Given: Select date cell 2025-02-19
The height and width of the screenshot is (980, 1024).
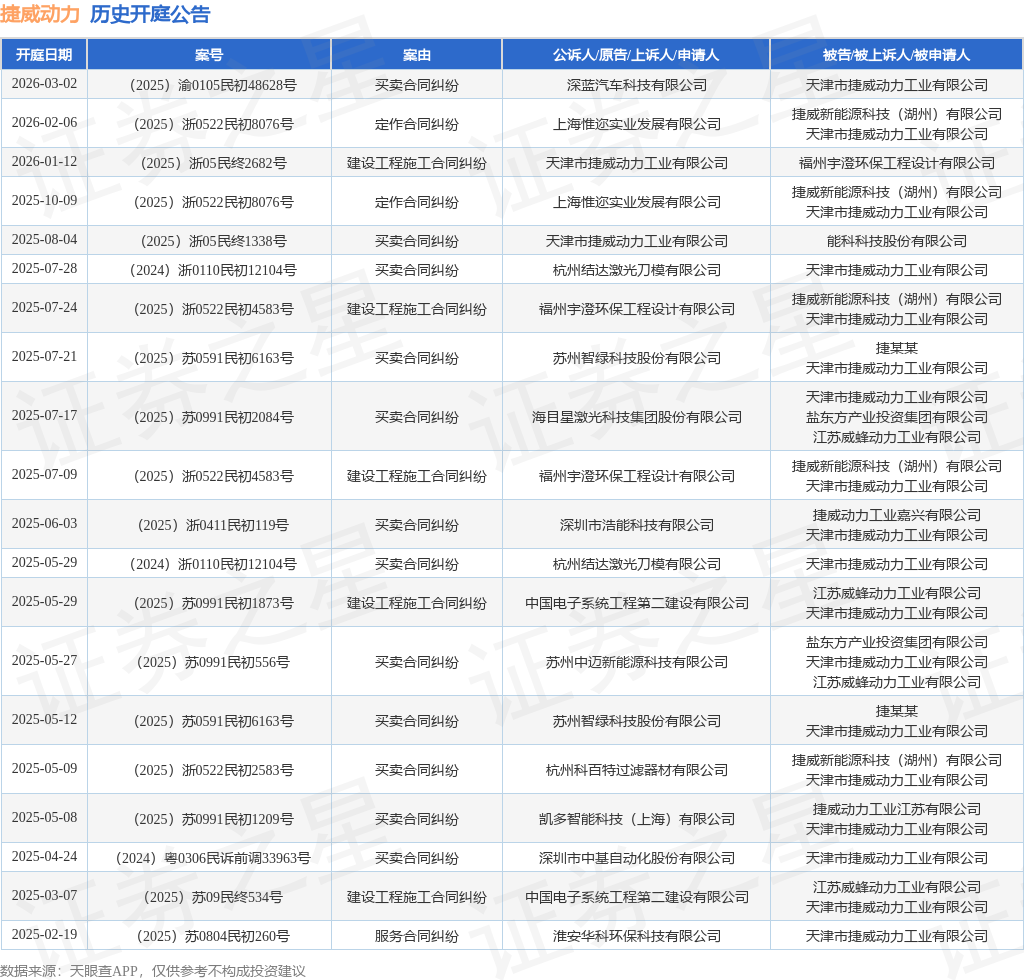Looking at the screenshot, I should coord(44,935).
